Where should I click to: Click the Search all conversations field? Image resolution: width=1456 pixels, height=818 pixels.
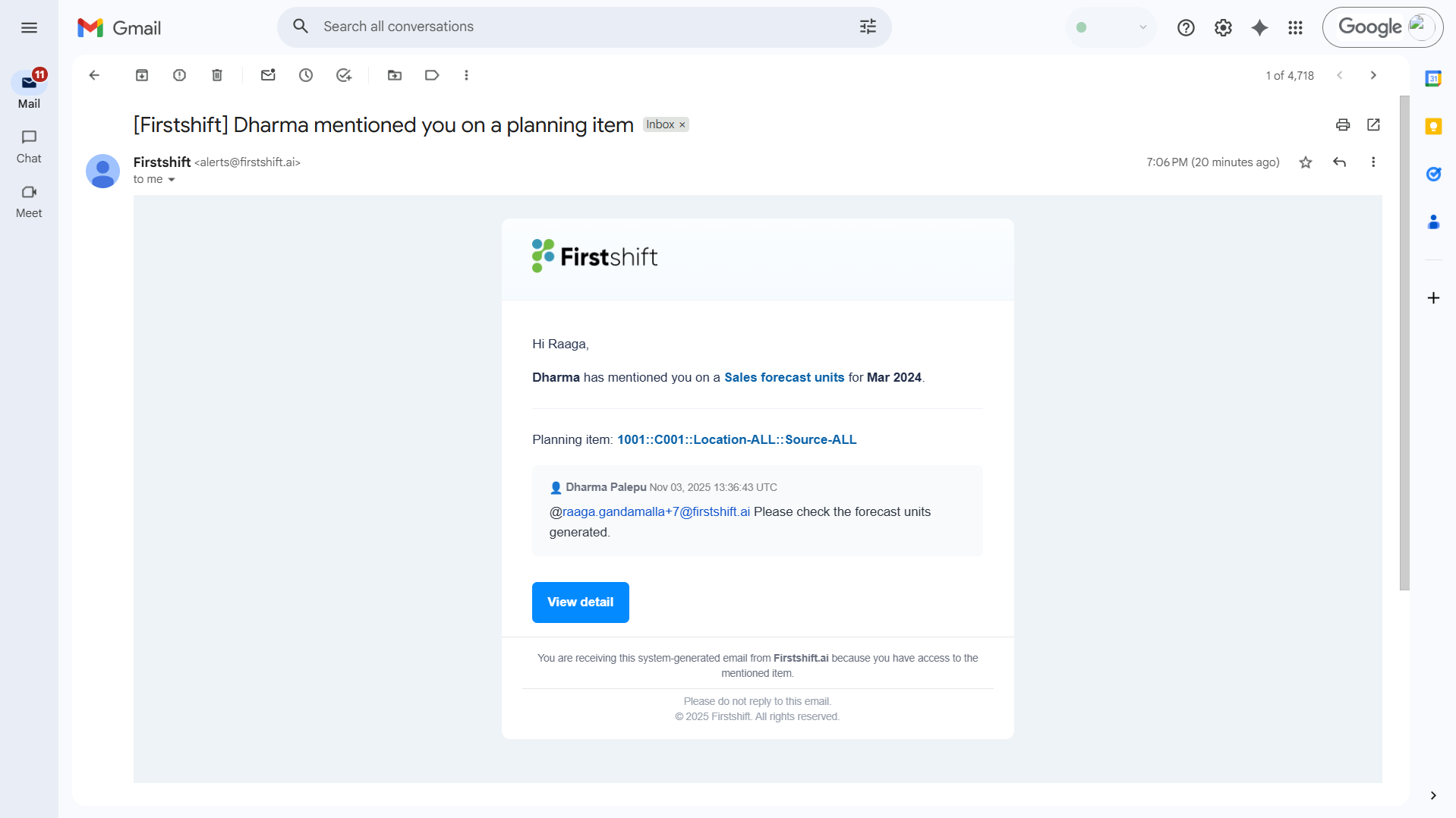click(x=585, y=27)
